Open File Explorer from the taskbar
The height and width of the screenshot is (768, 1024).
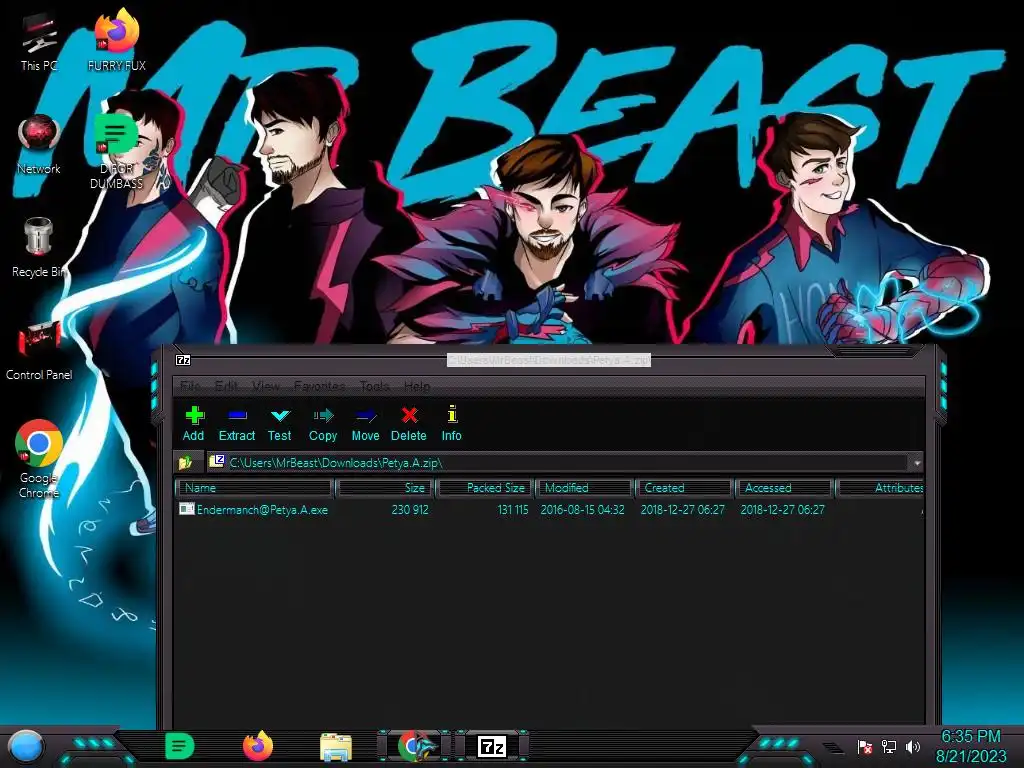336,747
